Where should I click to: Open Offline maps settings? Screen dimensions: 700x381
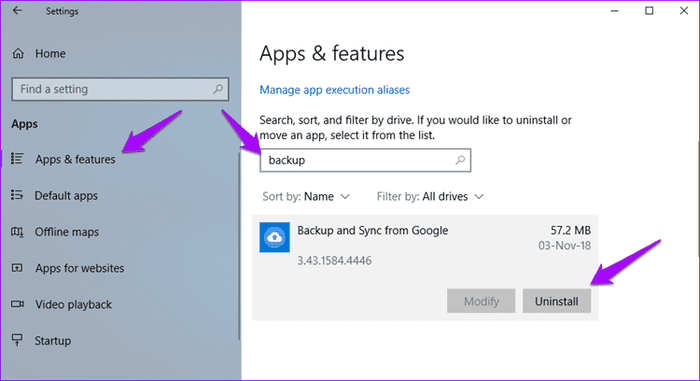click(x=67, y=232)
